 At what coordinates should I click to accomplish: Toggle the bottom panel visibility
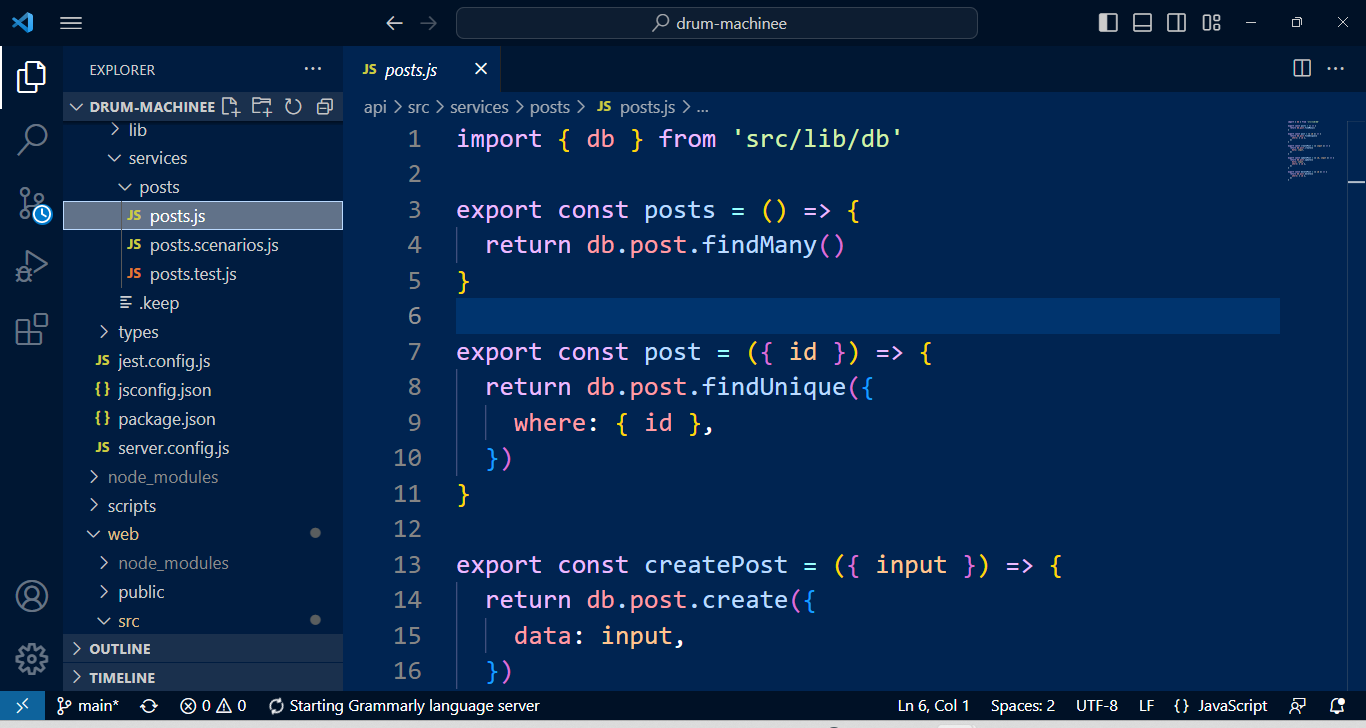click(x=1142, y=22)
